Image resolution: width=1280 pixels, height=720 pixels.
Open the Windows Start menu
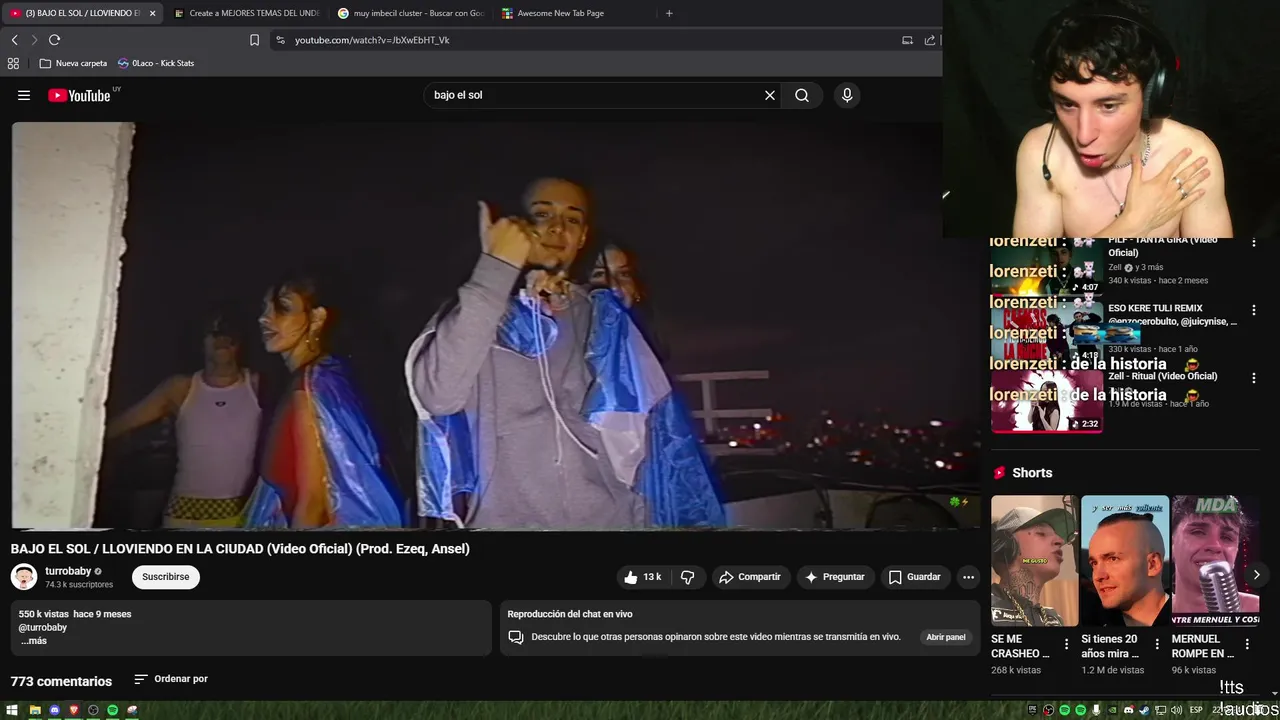click(12, 710)
